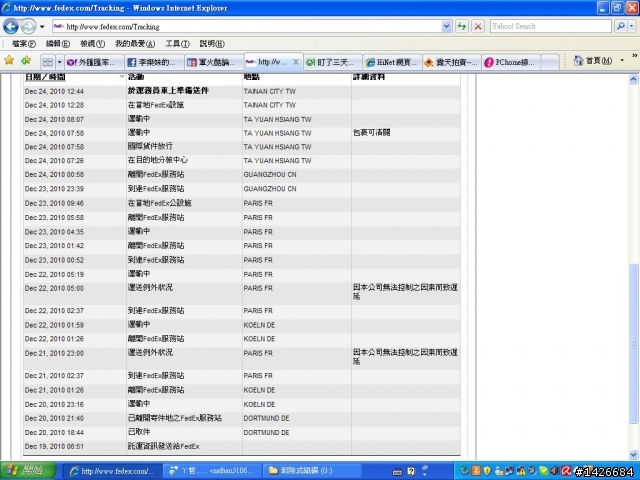Select the 託運資訊發送給FedEx entry
The height and width of the screenshot is (480, 640).
pos(164,446)
